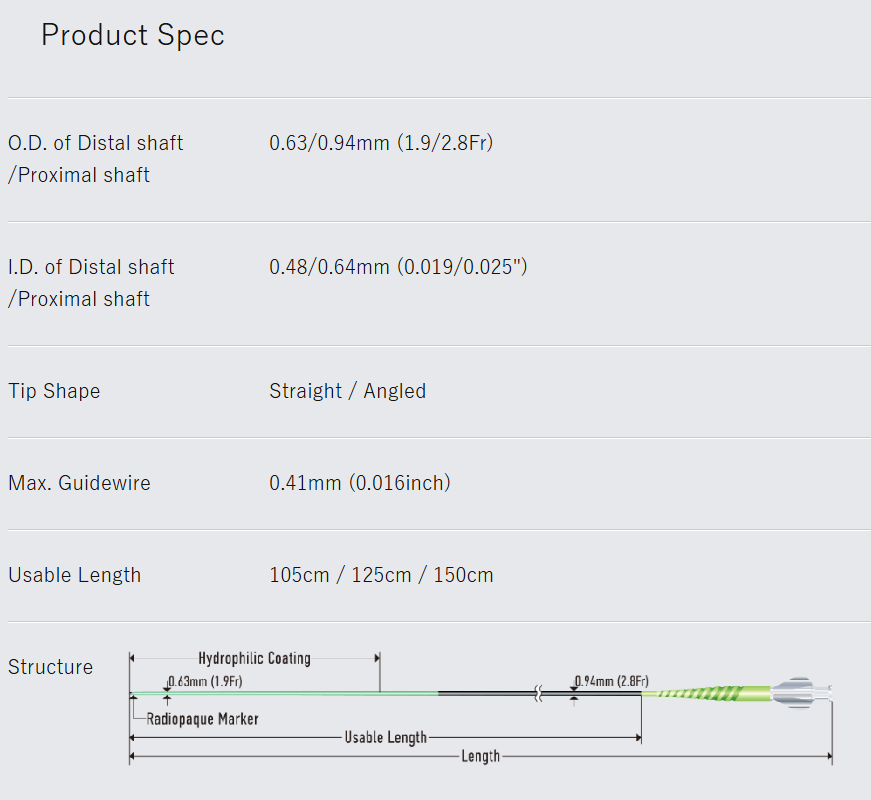Click the 0.63mm (1.9Fr) diagram annotation
Image resolution: width=871 pixels, height=800 pixels.
click(206, 681)
